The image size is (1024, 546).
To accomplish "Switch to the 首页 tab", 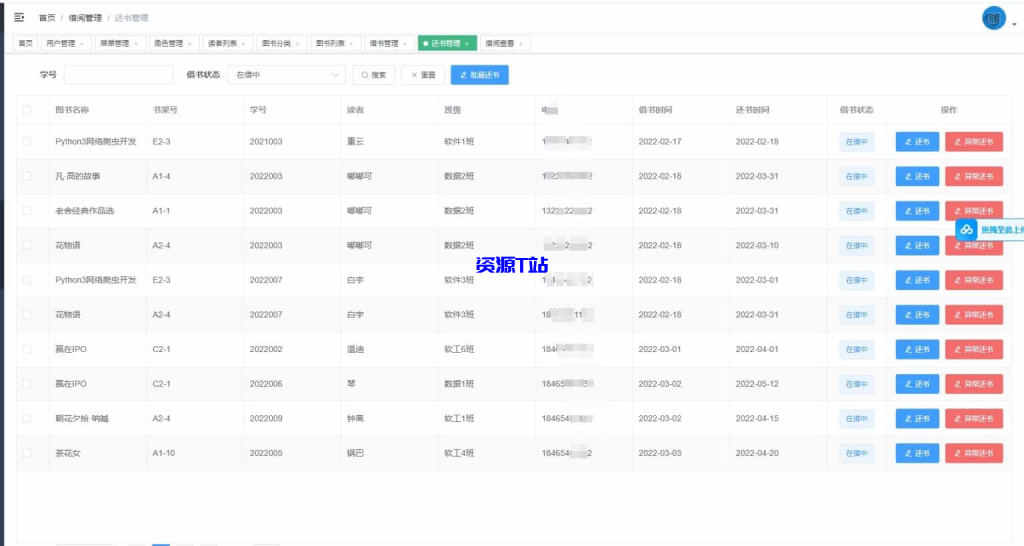I will point(25,43).
